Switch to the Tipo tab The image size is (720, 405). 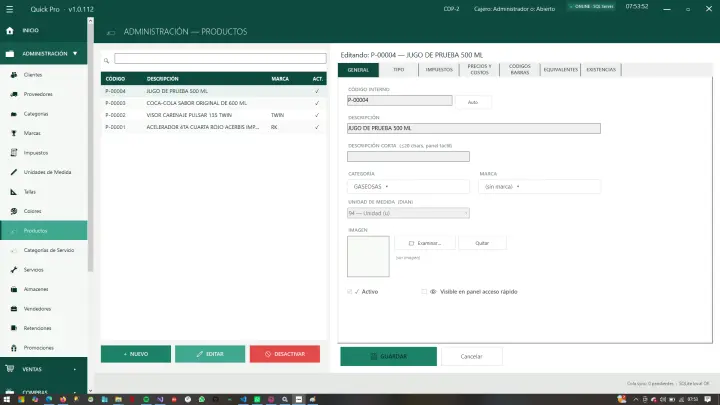pos(399,70)
